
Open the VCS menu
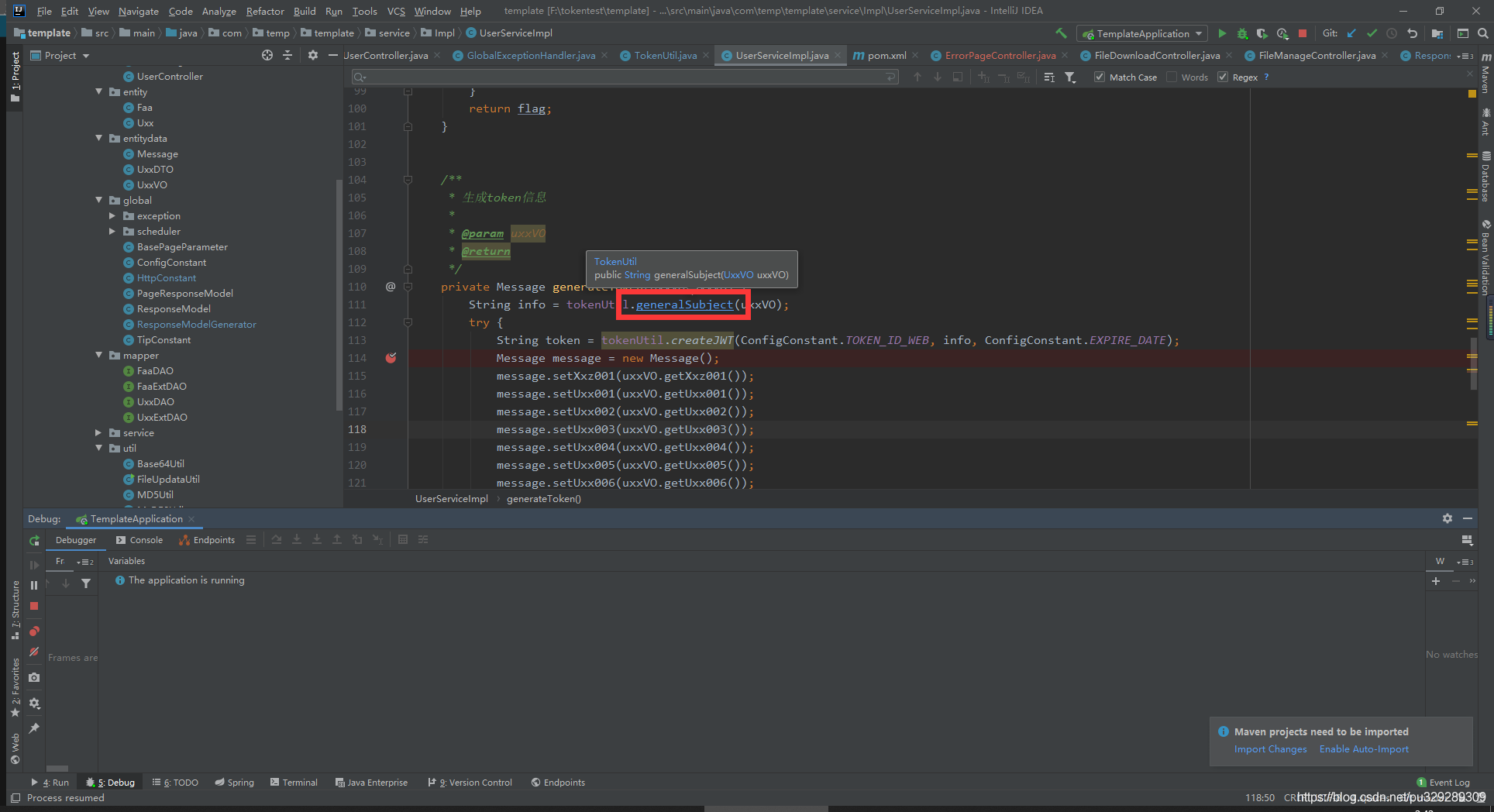point(396,11)
